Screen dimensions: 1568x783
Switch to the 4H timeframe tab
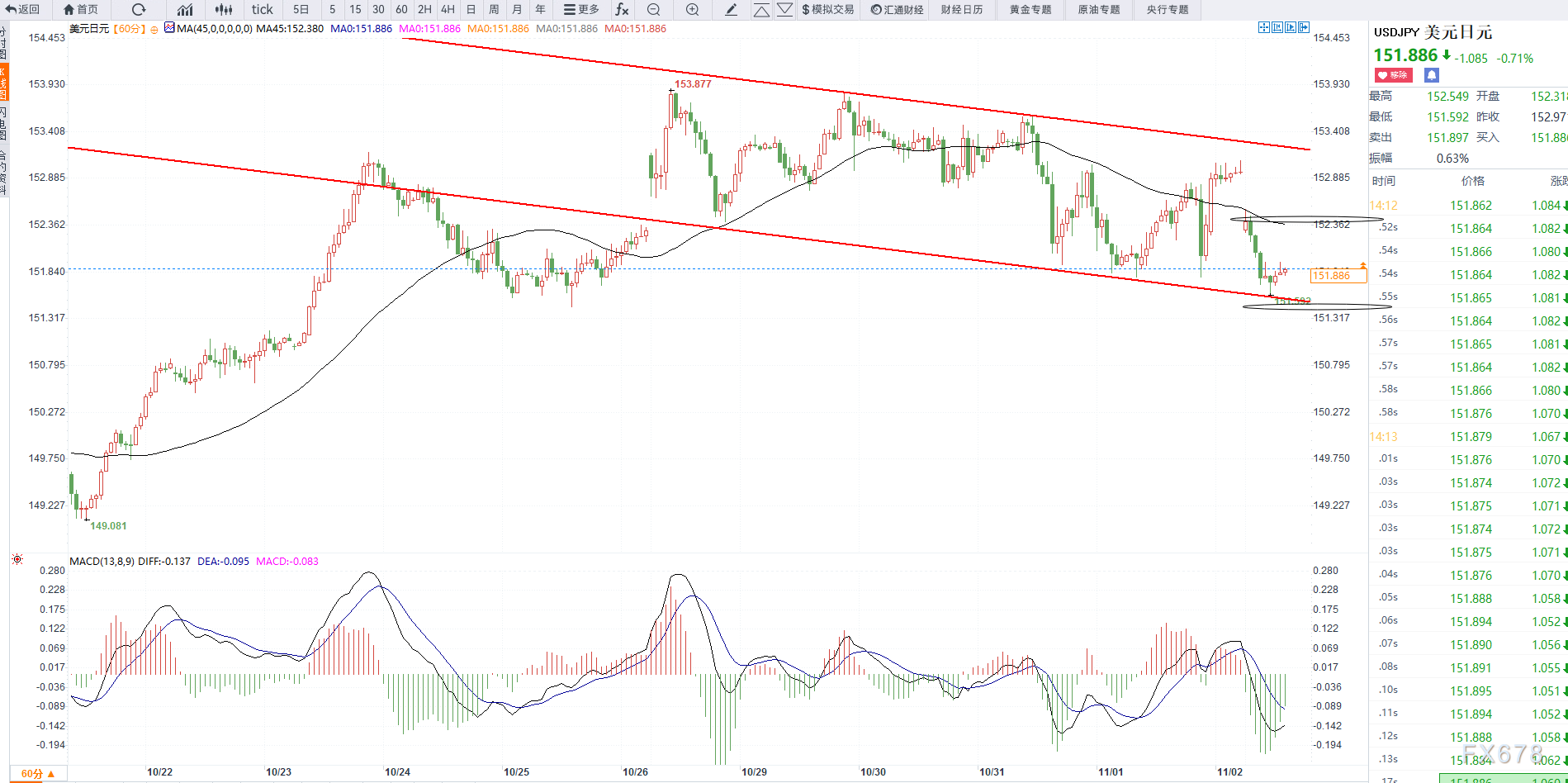point(448,10)
